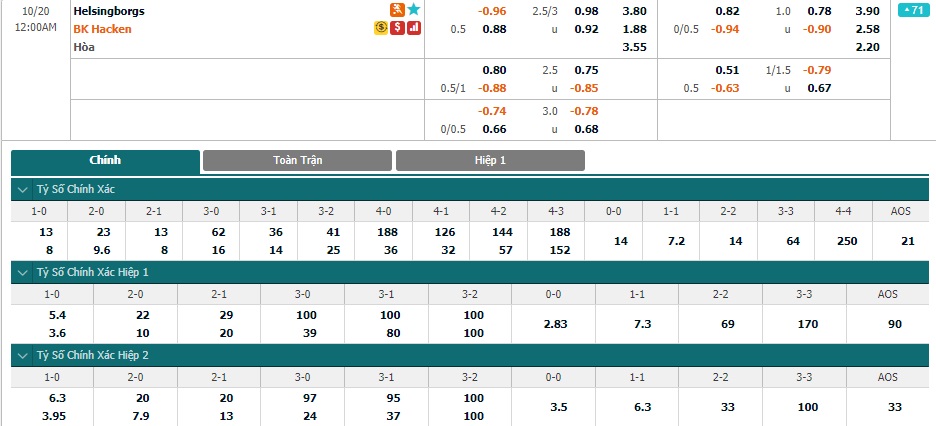This screenshot has height=426, width=936.
Task: Pick the 3.55 draw odds for Hòa
Action: tap(634, 47)
